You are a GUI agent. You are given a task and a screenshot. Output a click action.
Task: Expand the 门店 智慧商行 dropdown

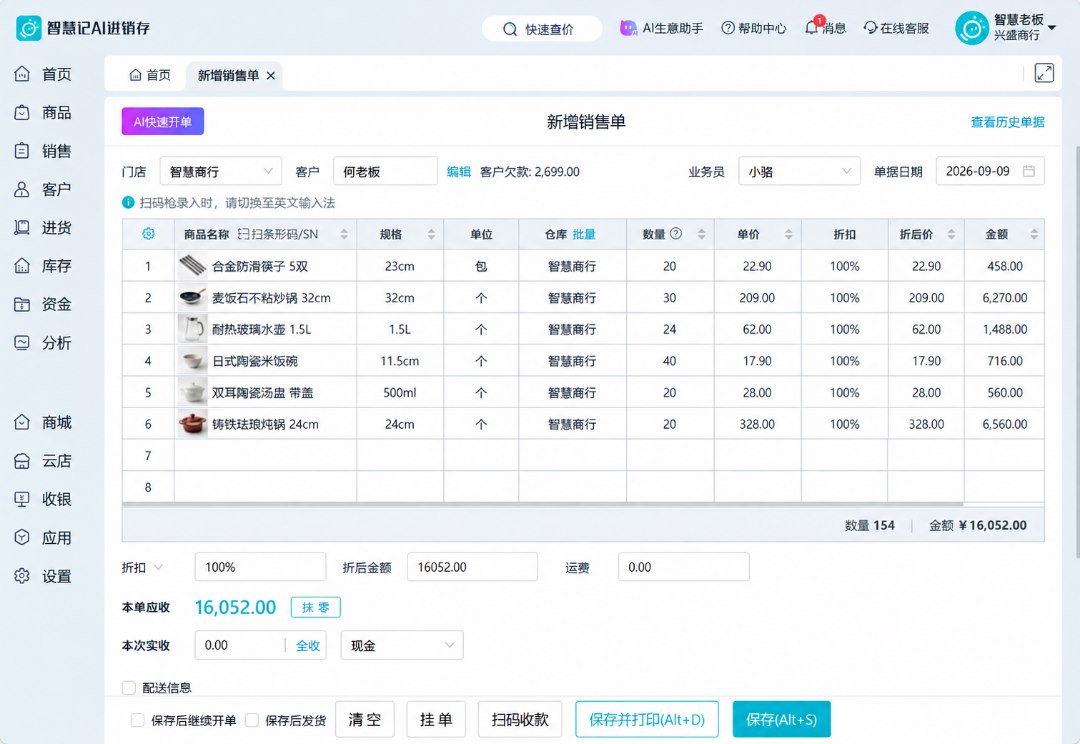[220, 172]
